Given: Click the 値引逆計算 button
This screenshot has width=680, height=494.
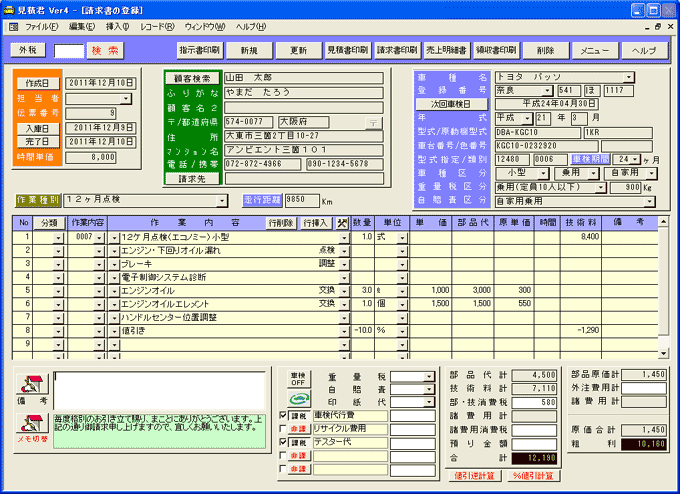Looking at the screenshot, I should [x=474, y=476].
